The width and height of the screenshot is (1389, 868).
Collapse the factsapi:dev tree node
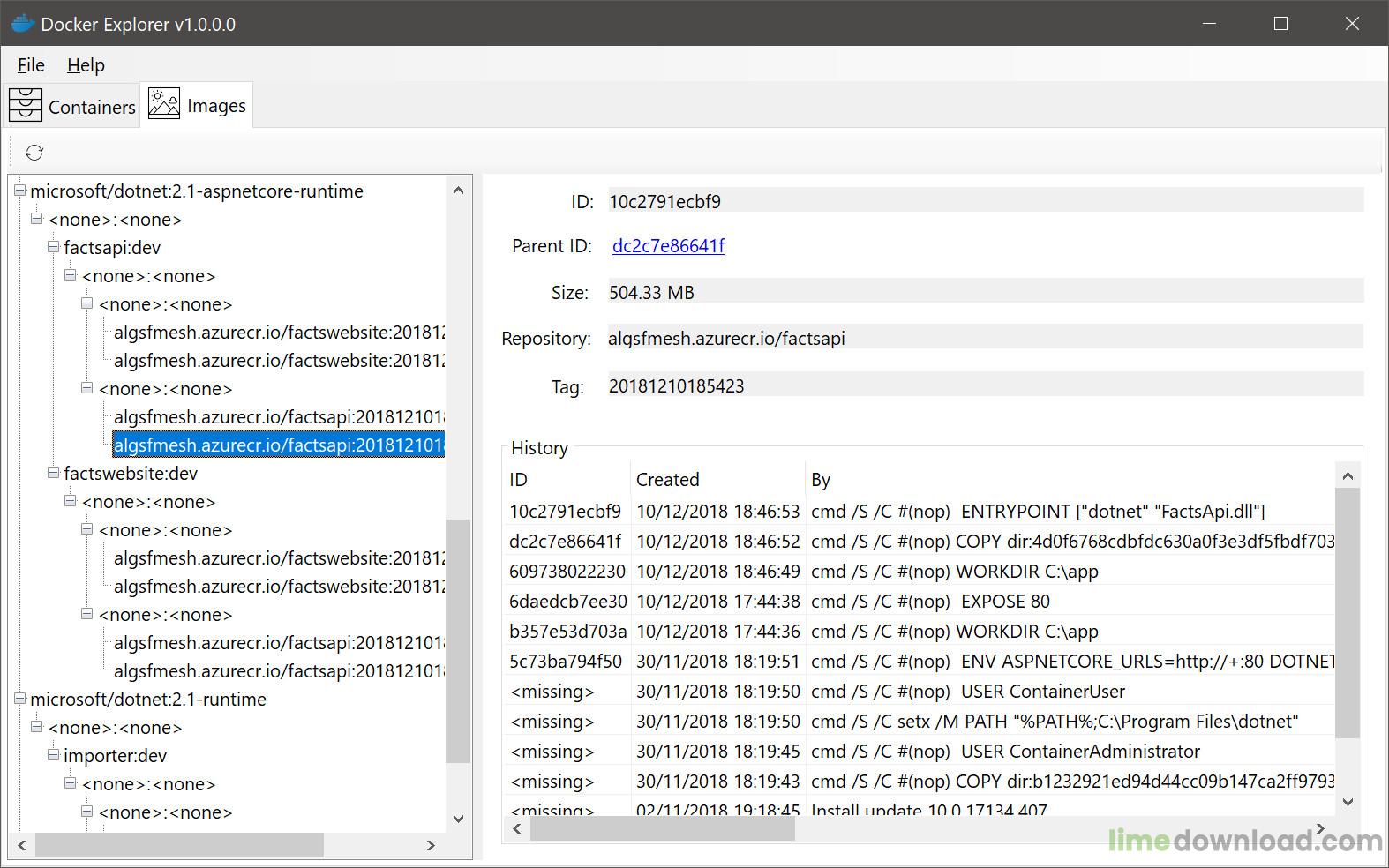click(x=53, y=247)
